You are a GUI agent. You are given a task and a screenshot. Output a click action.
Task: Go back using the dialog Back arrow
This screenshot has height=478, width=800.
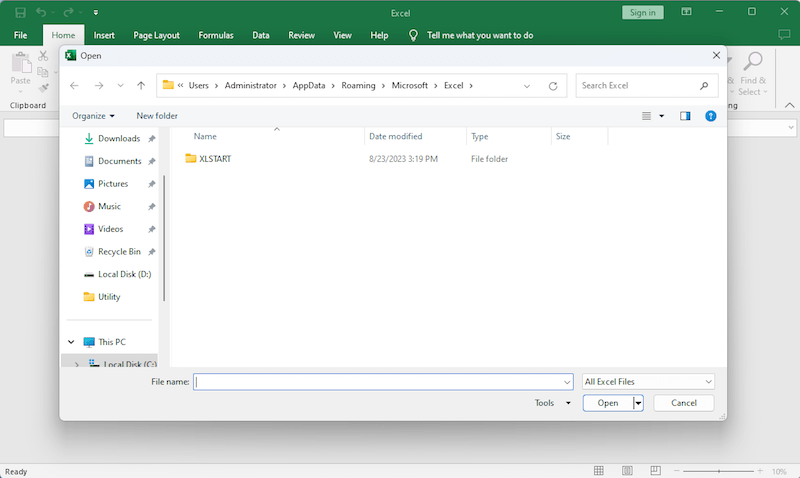coord(74,86)
